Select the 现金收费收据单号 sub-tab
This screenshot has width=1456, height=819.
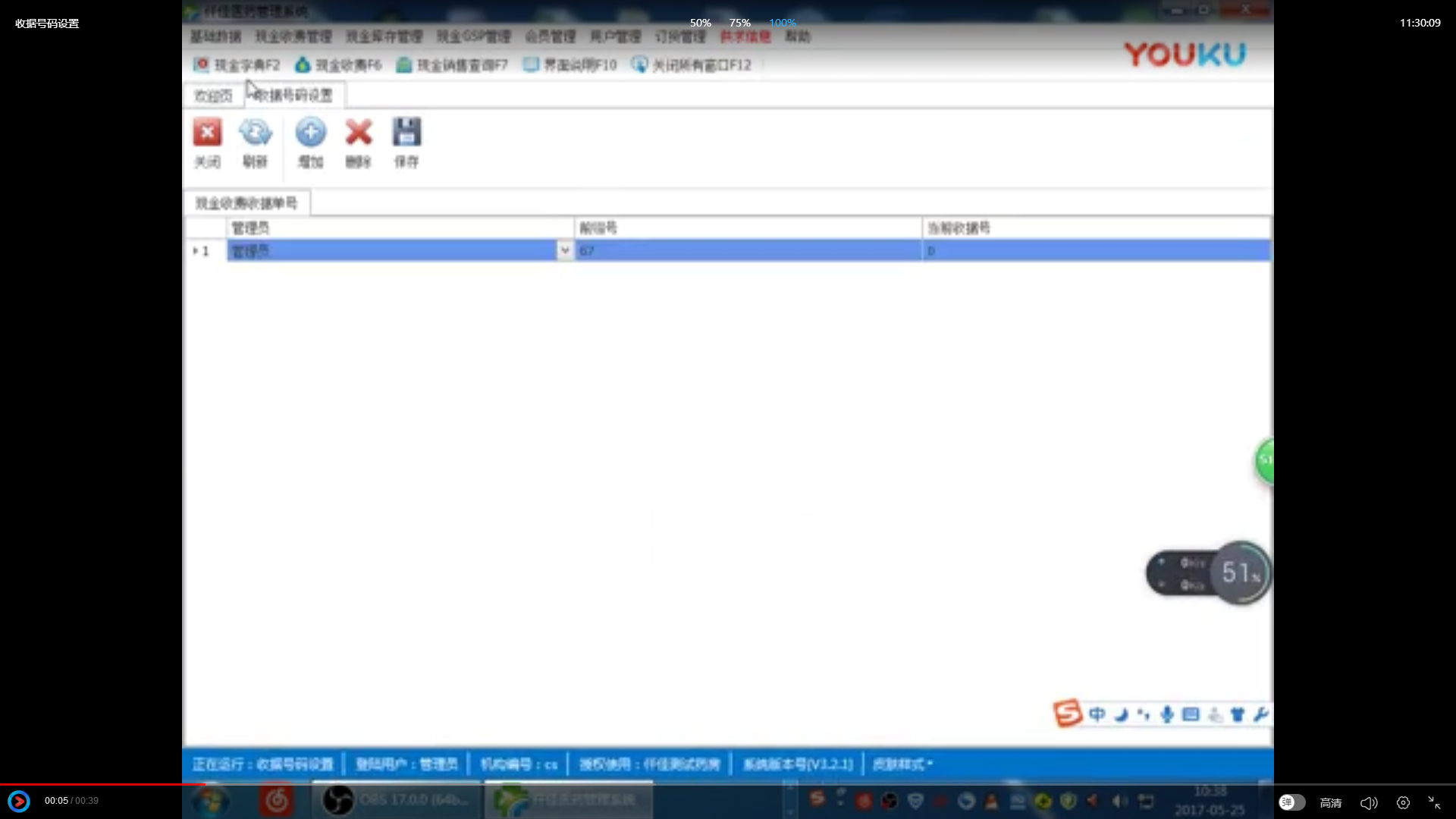246,203
